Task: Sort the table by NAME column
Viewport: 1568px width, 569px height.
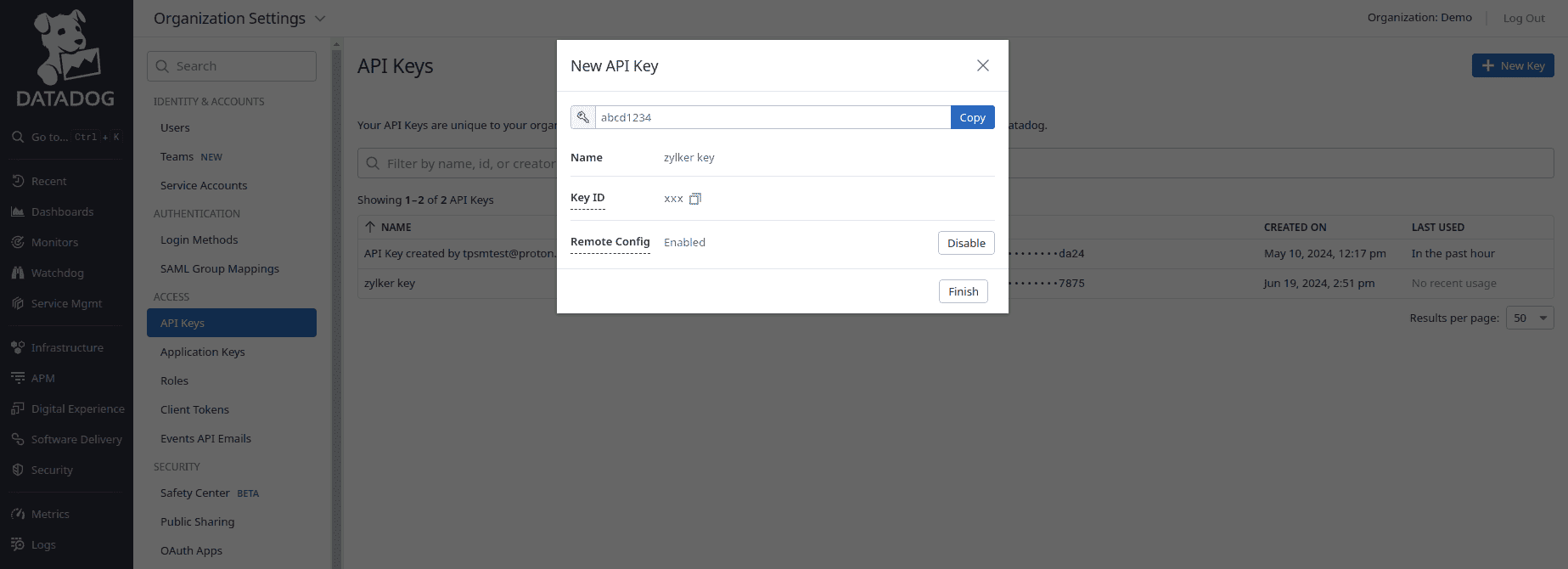Action: coord(396,228)
